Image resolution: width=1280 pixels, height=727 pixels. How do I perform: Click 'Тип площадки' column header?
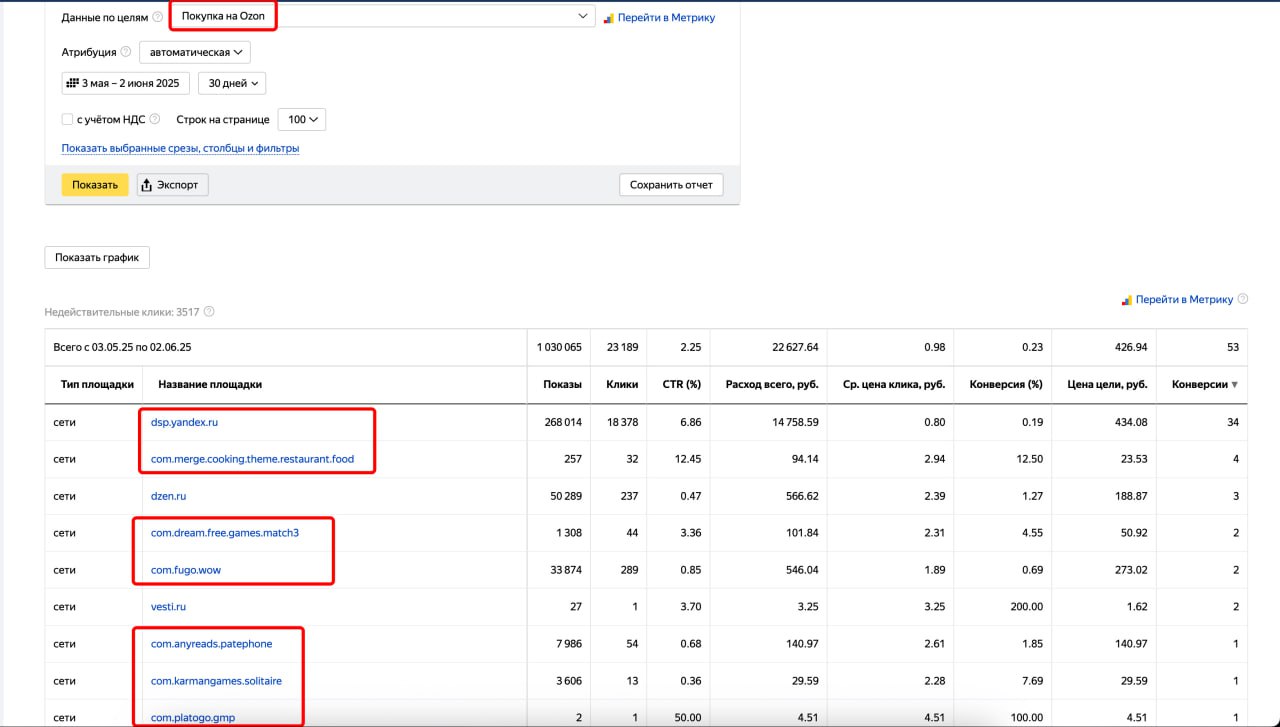click(x=97, y=385)
